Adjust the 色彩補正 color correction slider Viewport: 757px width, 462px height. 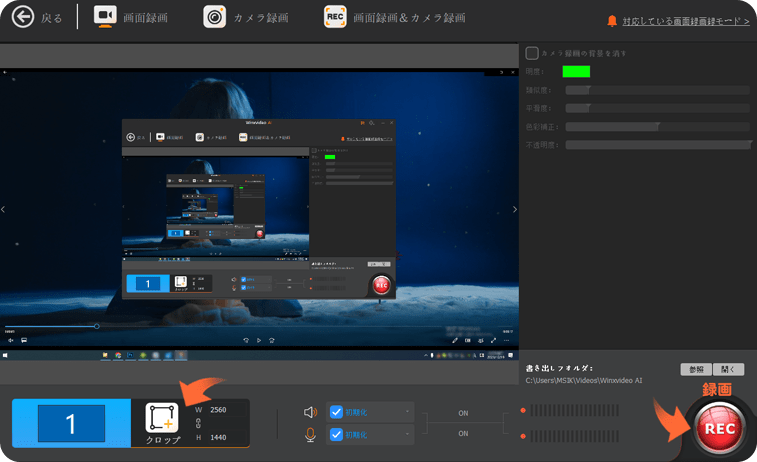coord(657,127)
